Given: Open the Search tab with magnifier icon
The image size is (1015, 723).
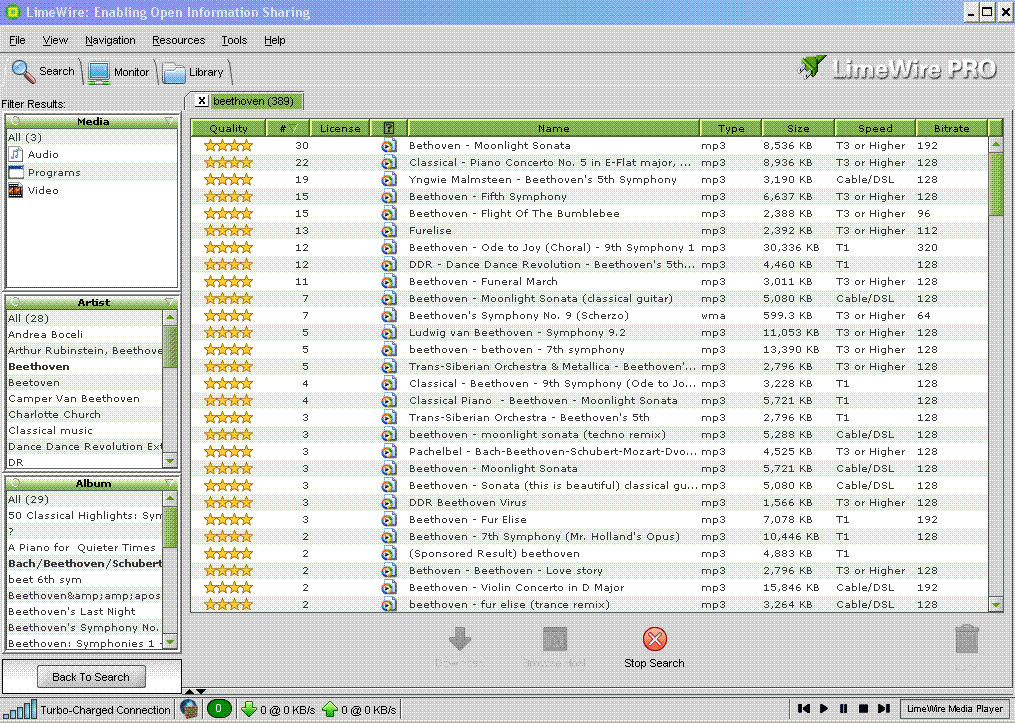Looking at the screenshot, I should click(x=43, y=71).
